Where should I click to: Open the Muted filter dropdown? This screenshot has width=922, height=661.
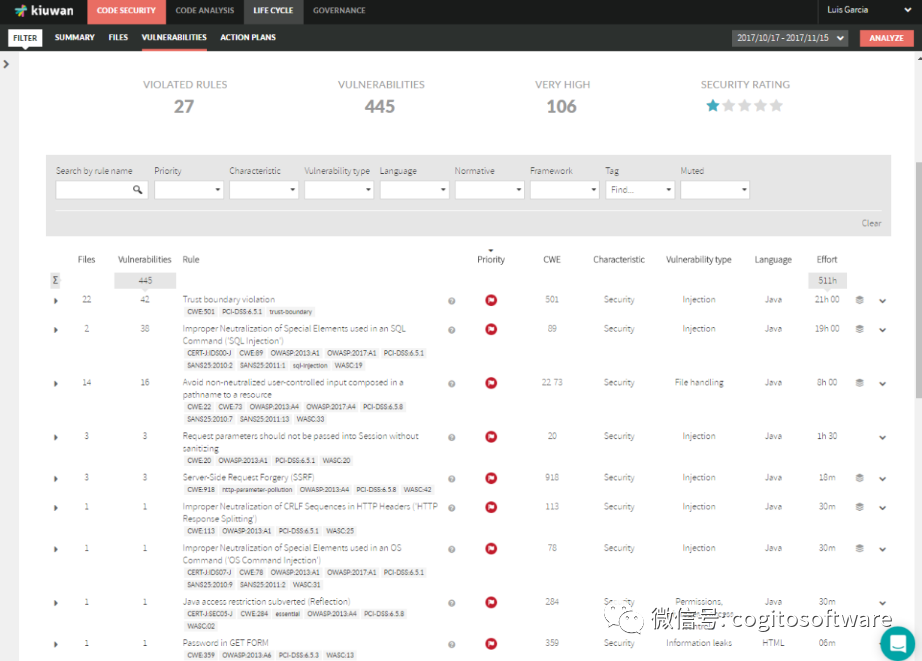[x=715, y=189]
